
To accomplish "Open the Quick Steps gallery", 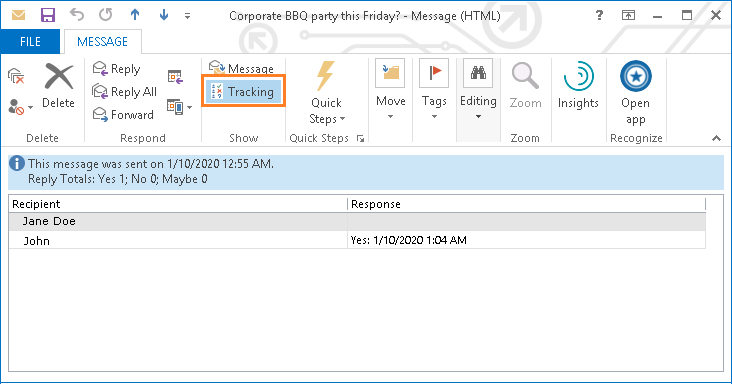I will [x=326, y=93].
